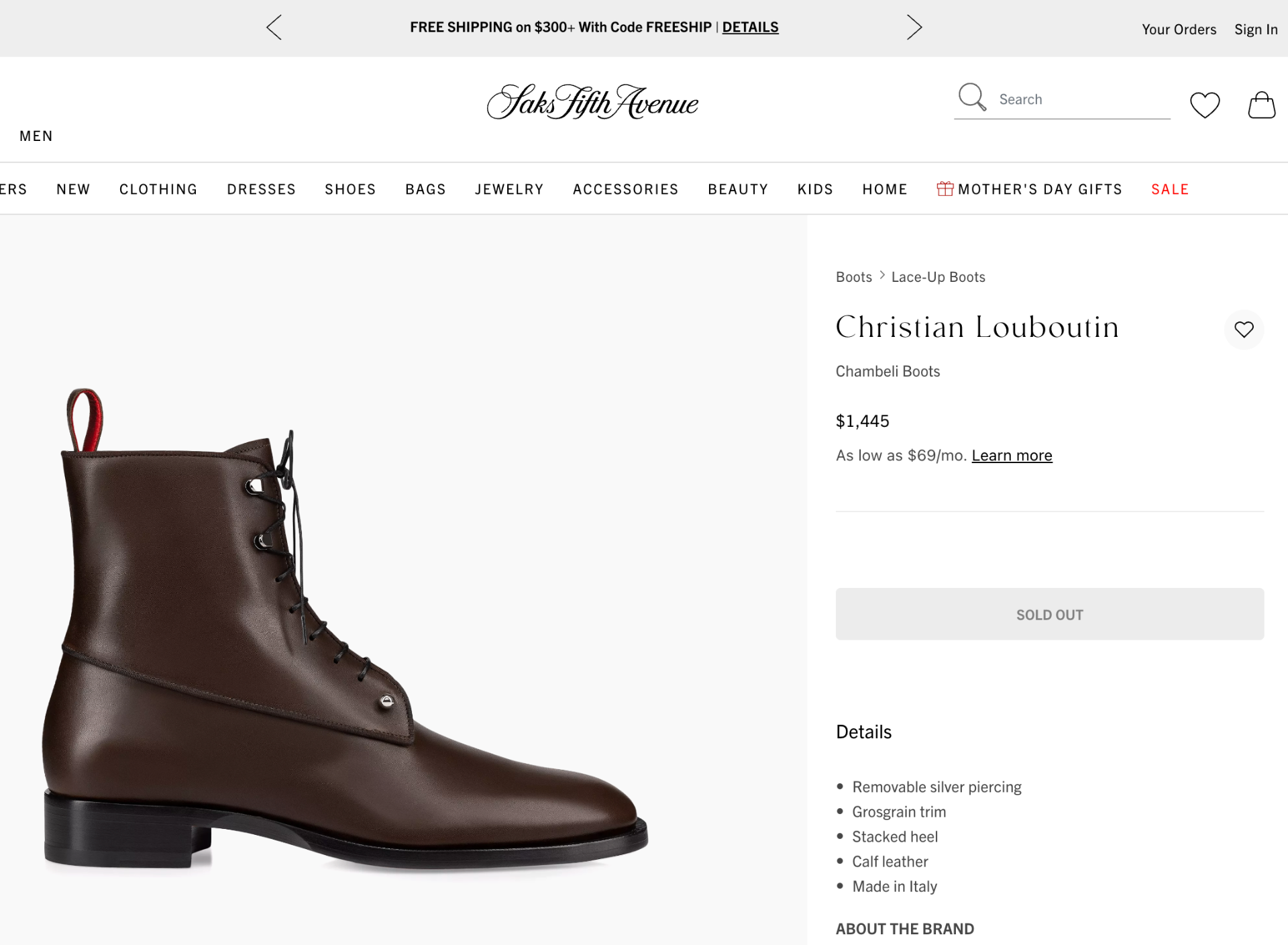
Task: Open the wishlist heart icon in the header
Action: pyautogui.click(x=1204, y=105)
